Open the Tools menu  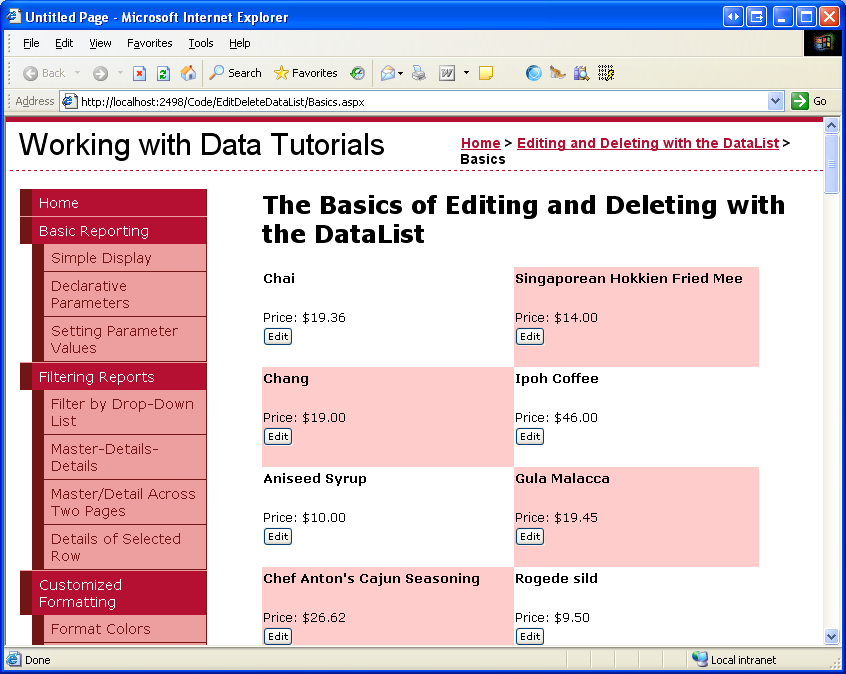point(201,43)
